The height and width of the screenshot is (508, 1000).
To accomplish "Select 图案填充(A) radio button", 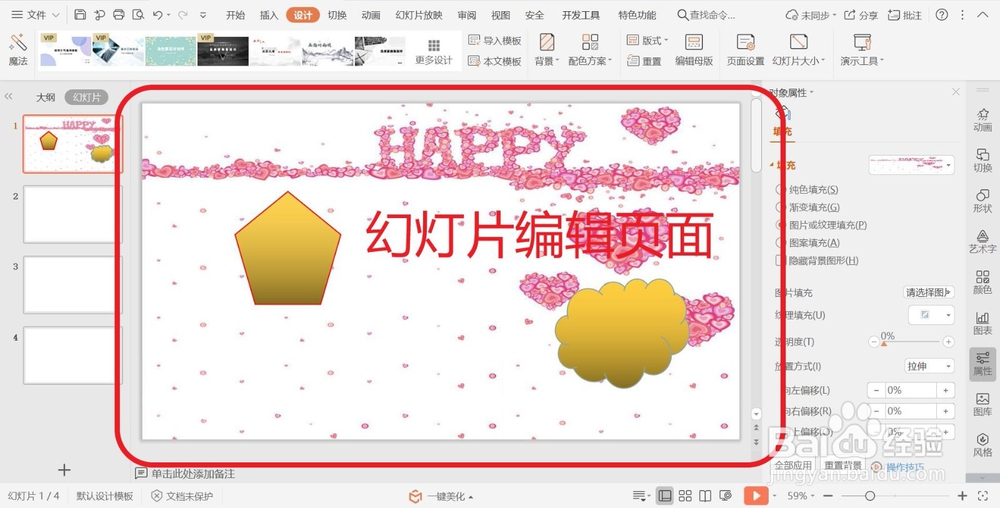I will pyautogui.click(x=781, y=243).
